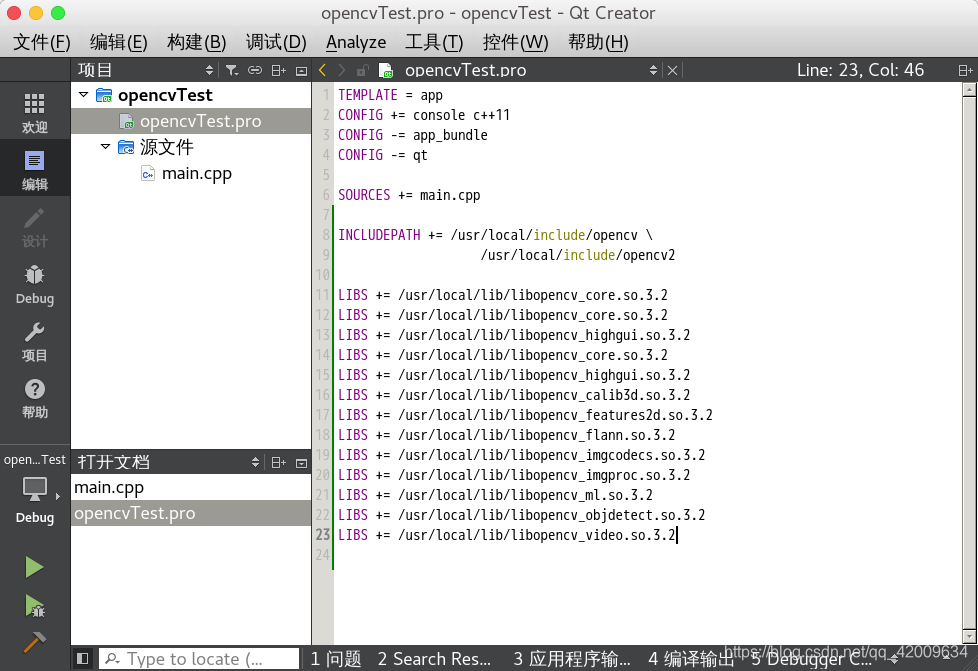This screenshot has width=978, height=671.
Task: Open the Analyze menu
Action: point(356,42)
